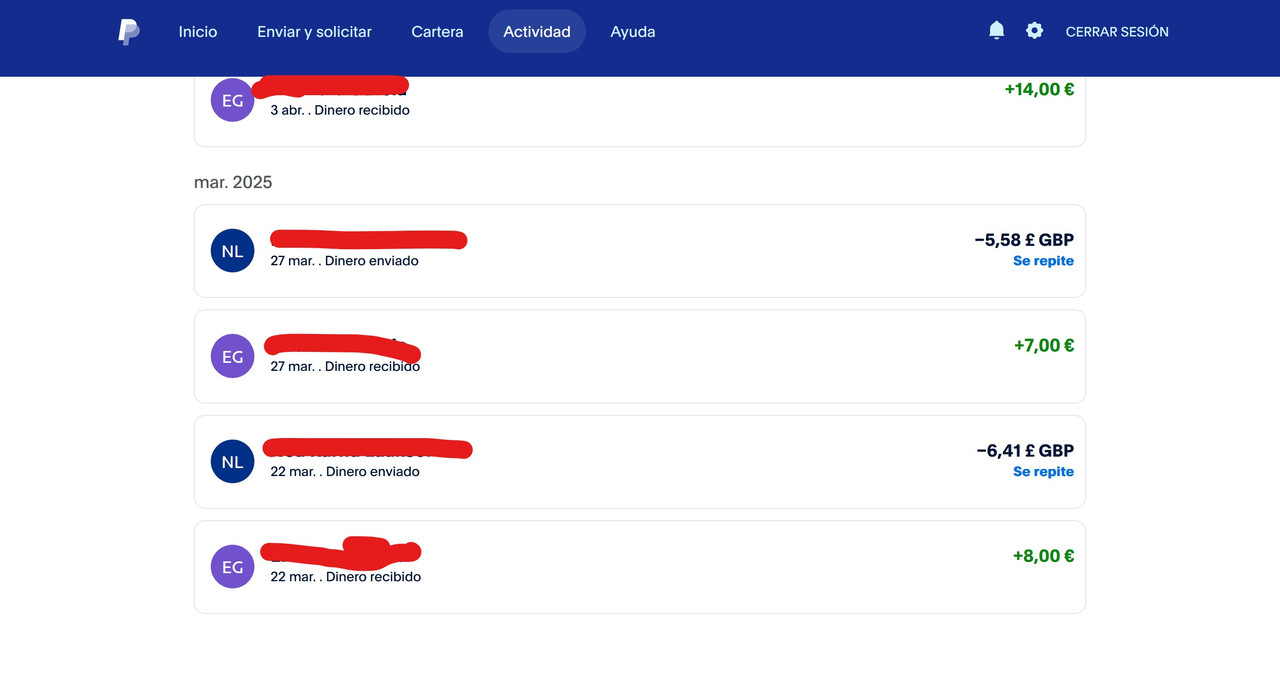Click the EG avatar on 3 abr. transaction
The height and width of the screenshot is (684, 1280).
point(232,100)
